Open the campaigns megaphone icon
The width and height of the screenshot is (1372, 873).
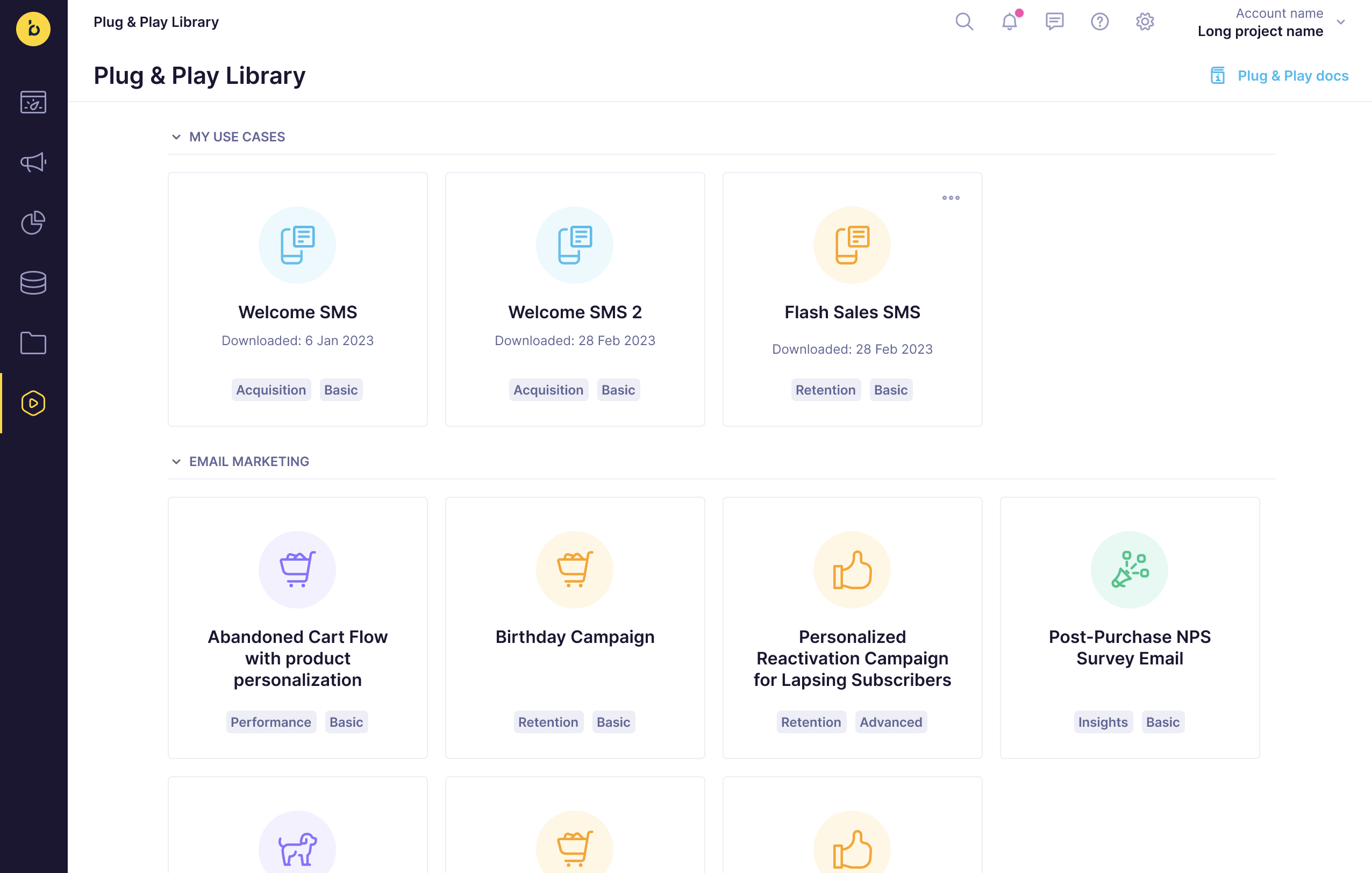point(33,162)
